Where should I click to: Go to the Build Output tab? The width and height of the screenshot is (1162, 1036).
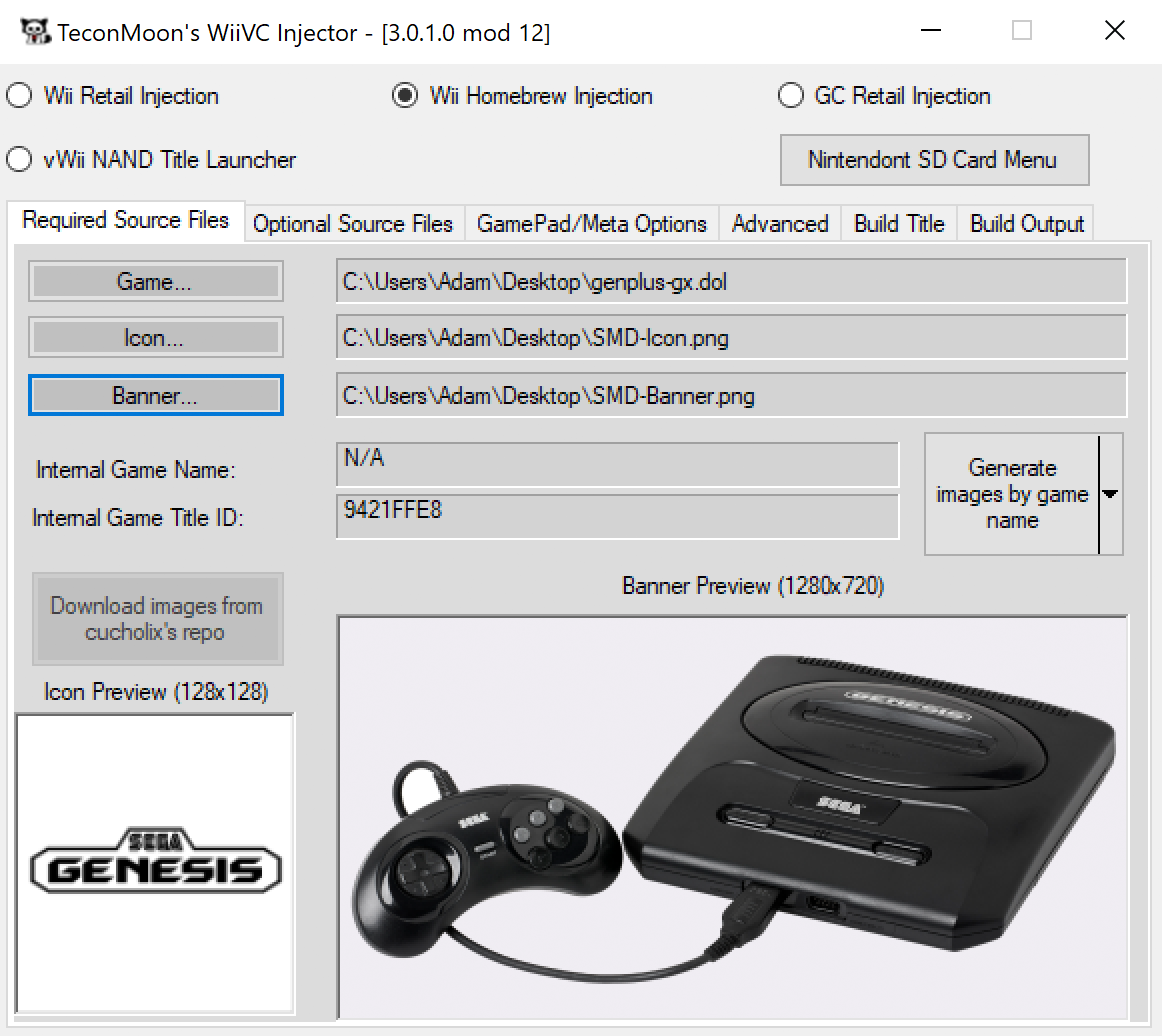[x=1026, y=224]
